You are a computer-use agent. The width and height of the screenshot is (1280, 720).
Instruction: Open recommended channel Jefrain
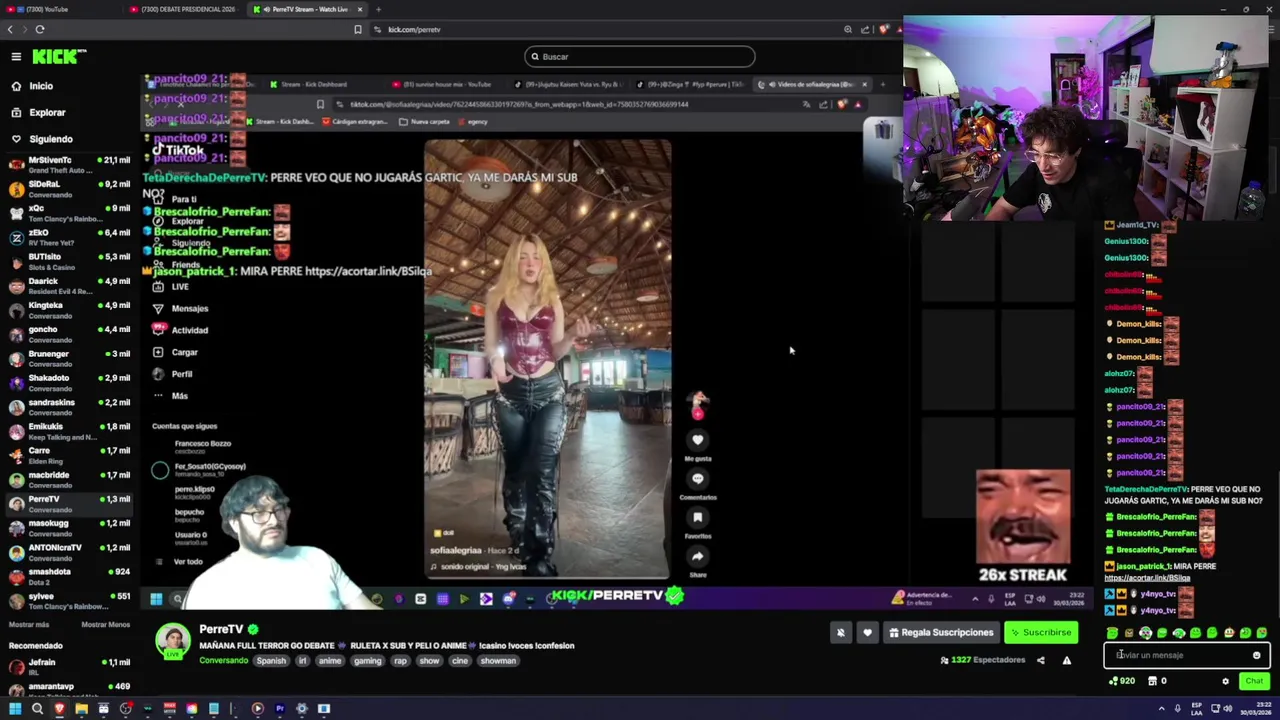pyautogui.click(x=68, y=667)
